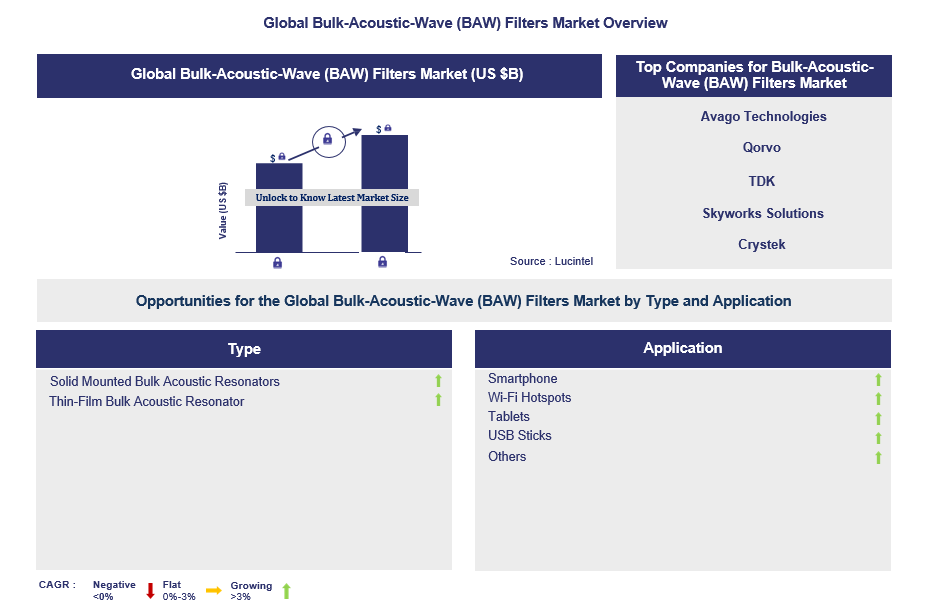Image resolution: width=925 pixels, height=606 pixels.
Task: Click the Source: Lucintel label
Action: [x=551, y=261]
